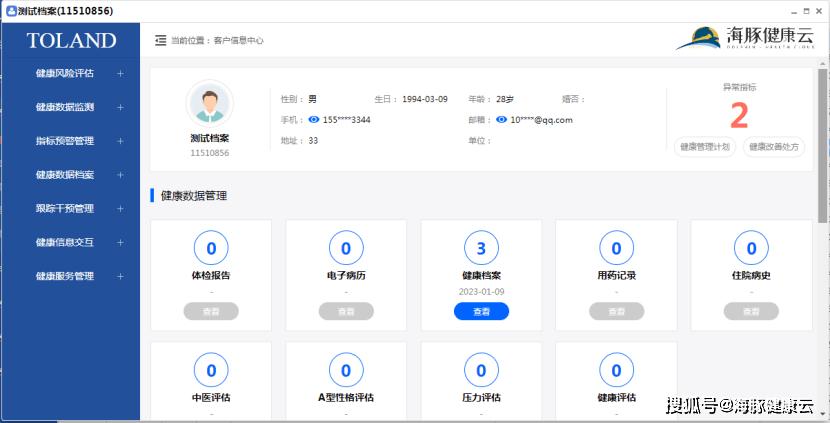
Task: Open the 健康数据监测 sidebar item
Action: point(65,107)
